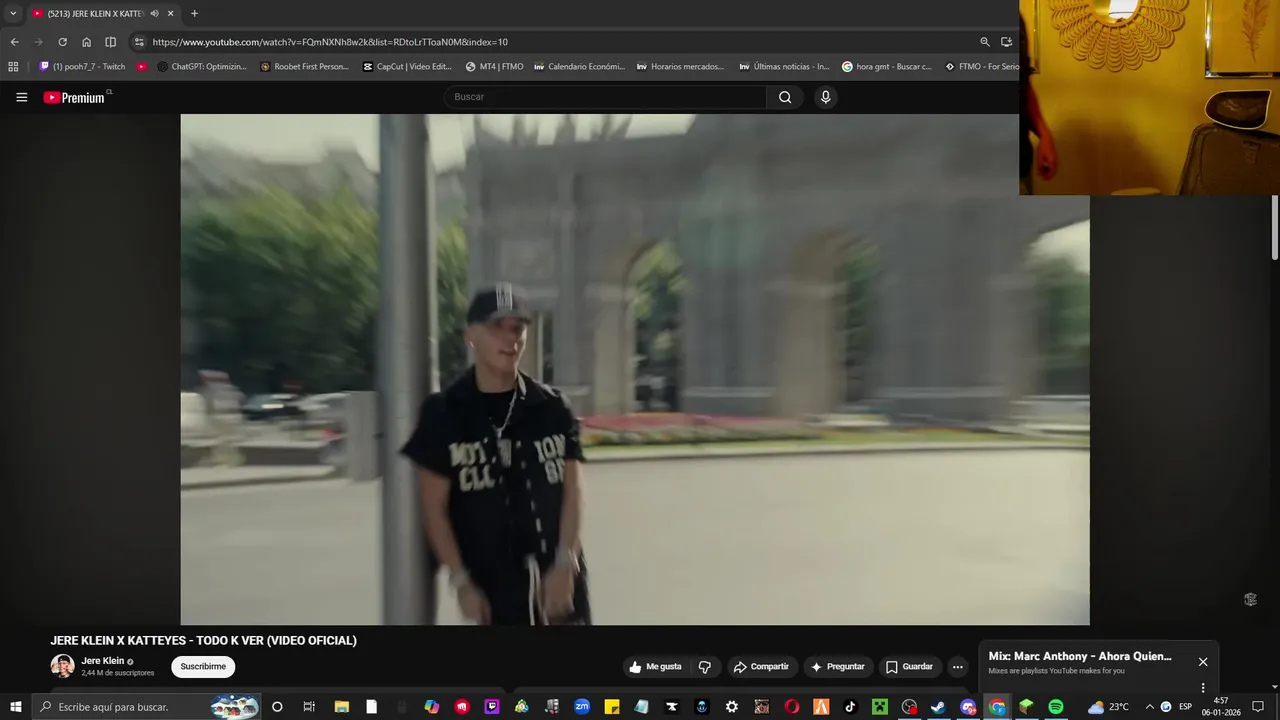
Task: Show hidden system tray icons arrow
Action: [x=1149, y=707]
